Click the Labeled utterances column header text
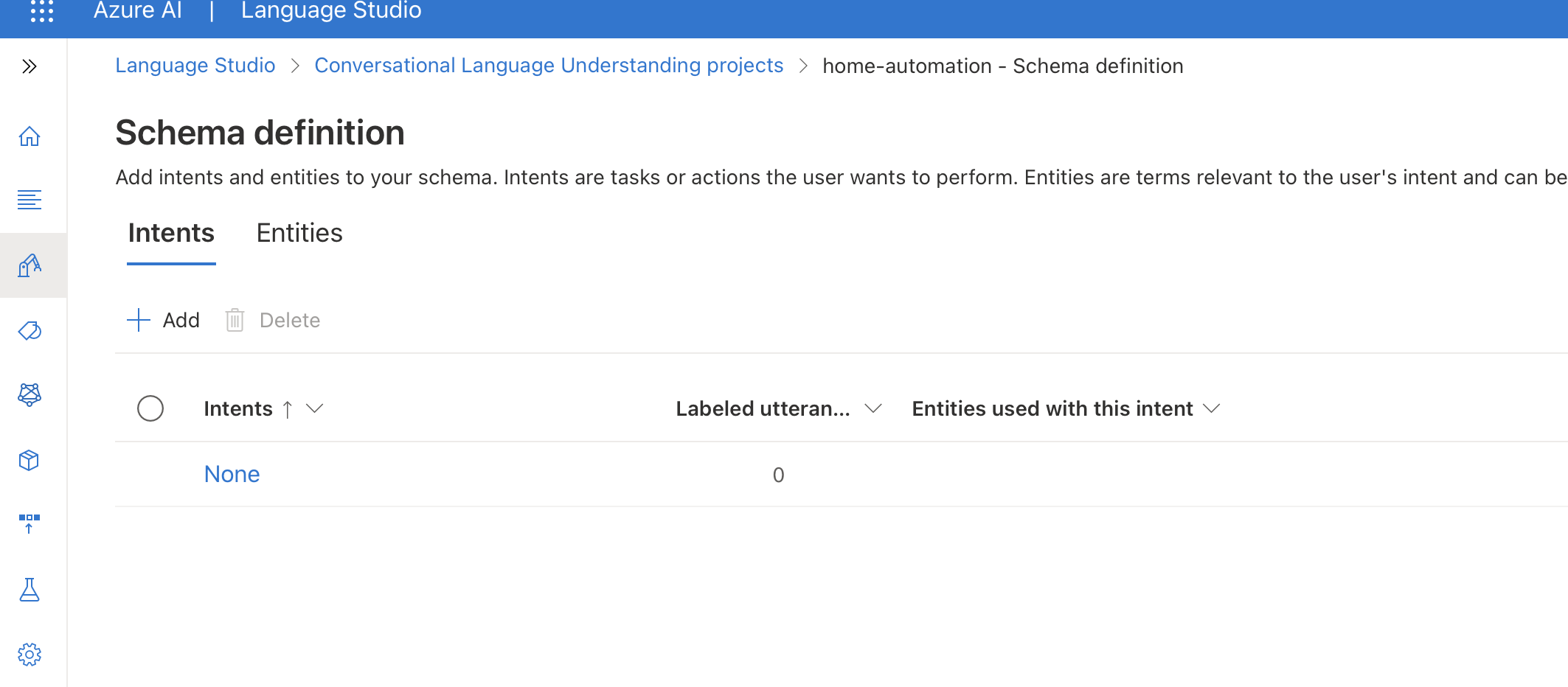This screenshot has width=1568, height=687. pyautogui.click(x=763, y=409)
